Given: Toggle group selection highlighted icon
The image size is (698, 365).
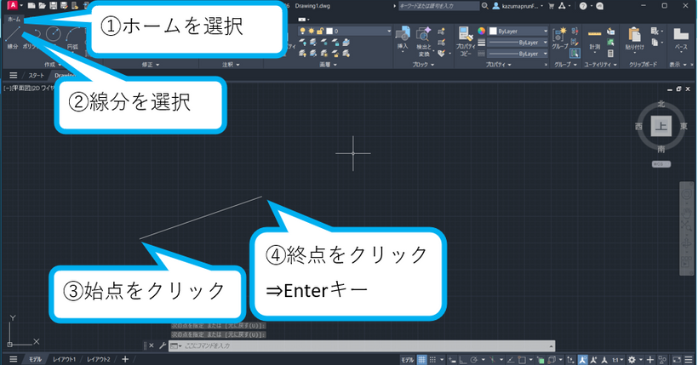Looking at the screenshot, I should (x=575, y=53).
